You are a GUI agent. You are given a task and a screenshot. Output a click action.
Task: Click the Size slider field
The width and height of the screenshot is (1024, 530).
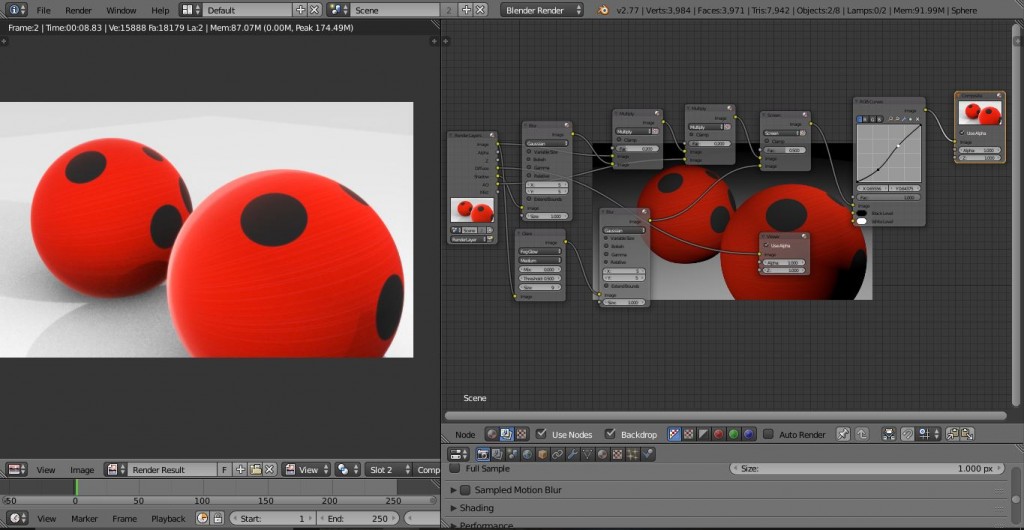point(865,468)
